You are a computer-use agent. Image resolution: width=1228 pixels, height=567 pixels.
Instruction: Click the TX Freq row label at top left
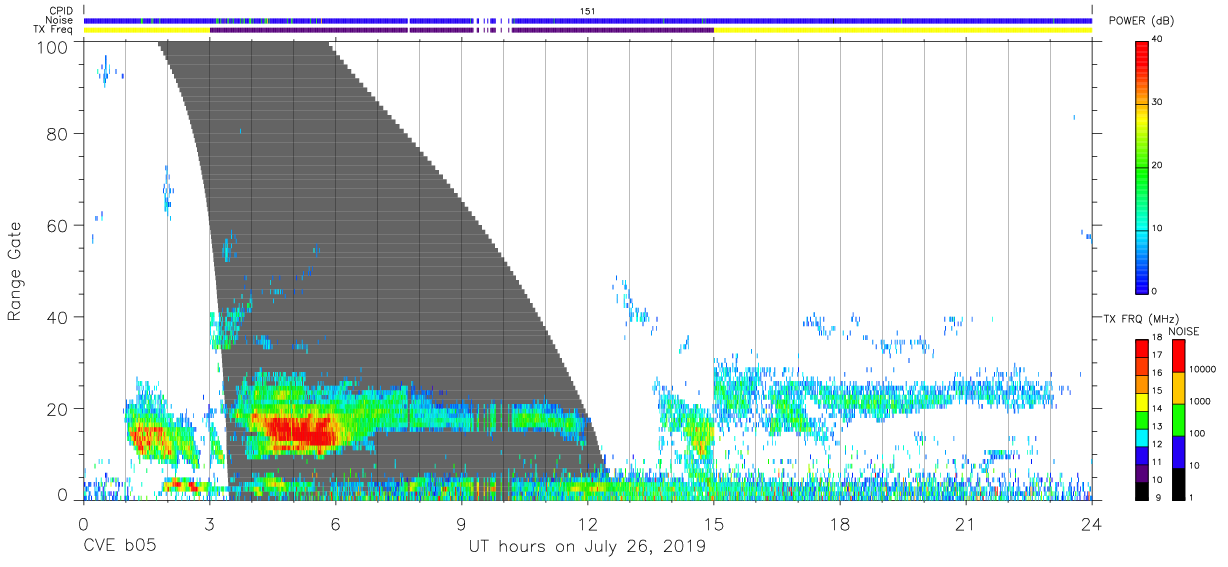pyautogui.click(x=54, y=30)
